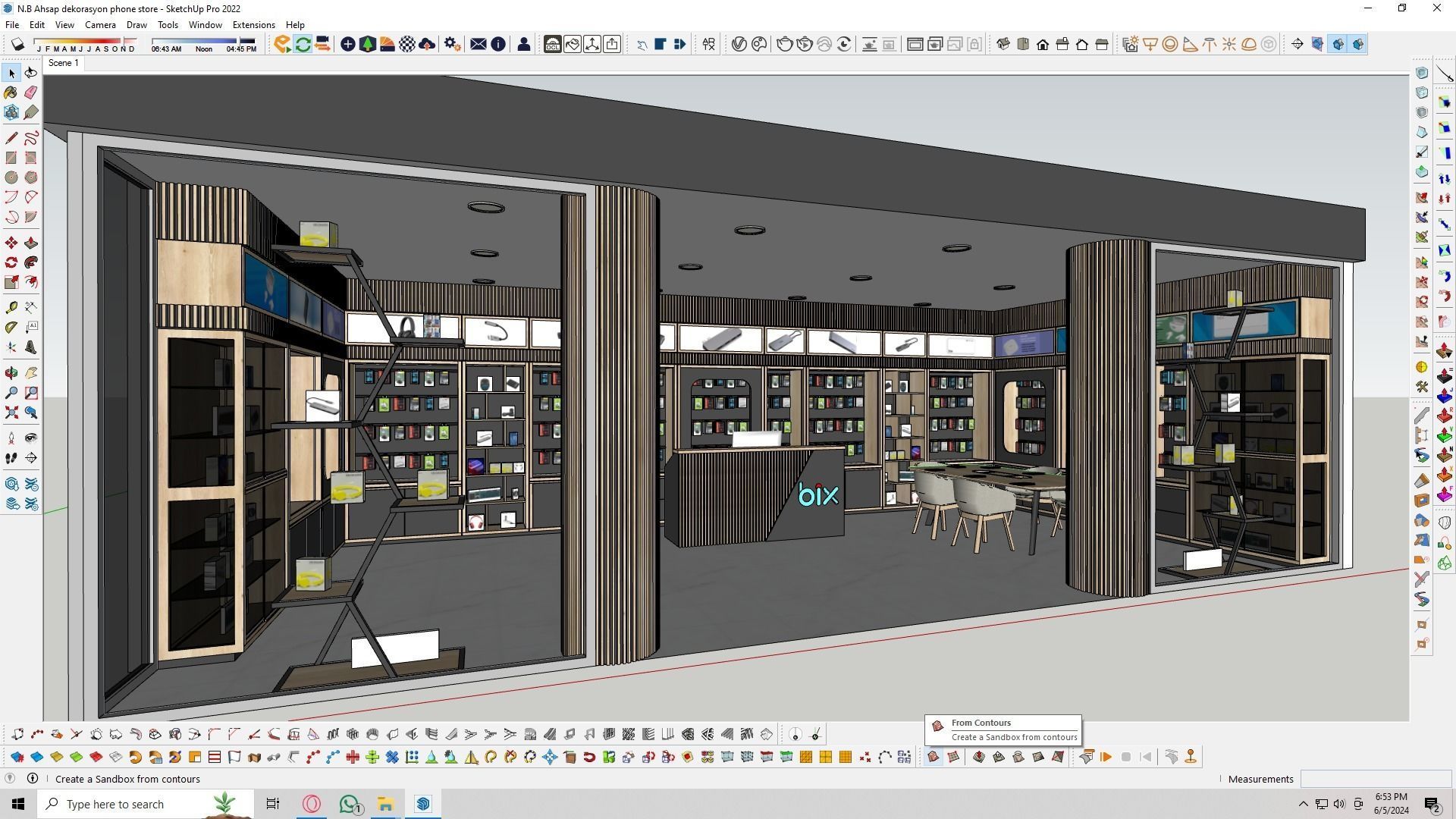
Task: Choose the Tape Measure tool
Action: [11, 308]
